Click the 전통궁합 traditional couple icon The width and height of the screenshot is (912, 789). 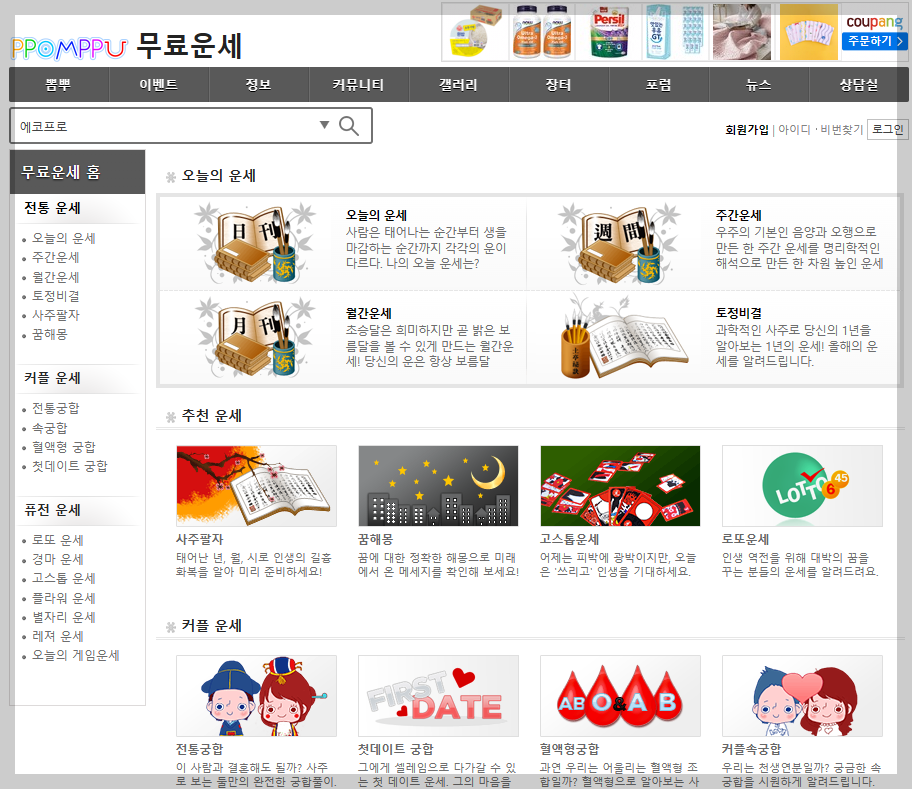256,696
